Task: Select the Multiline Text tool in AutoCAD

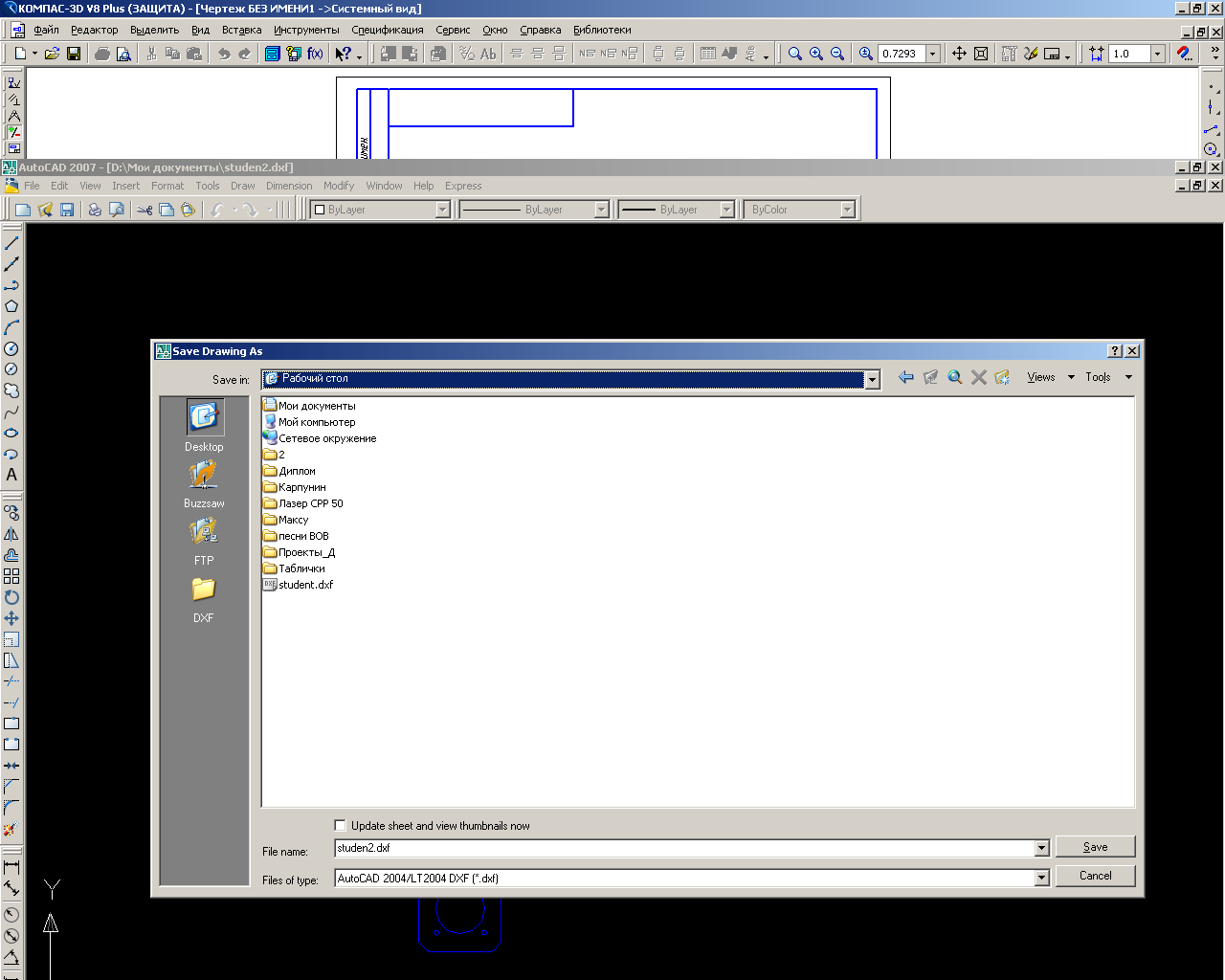Action: coord(11,475)
